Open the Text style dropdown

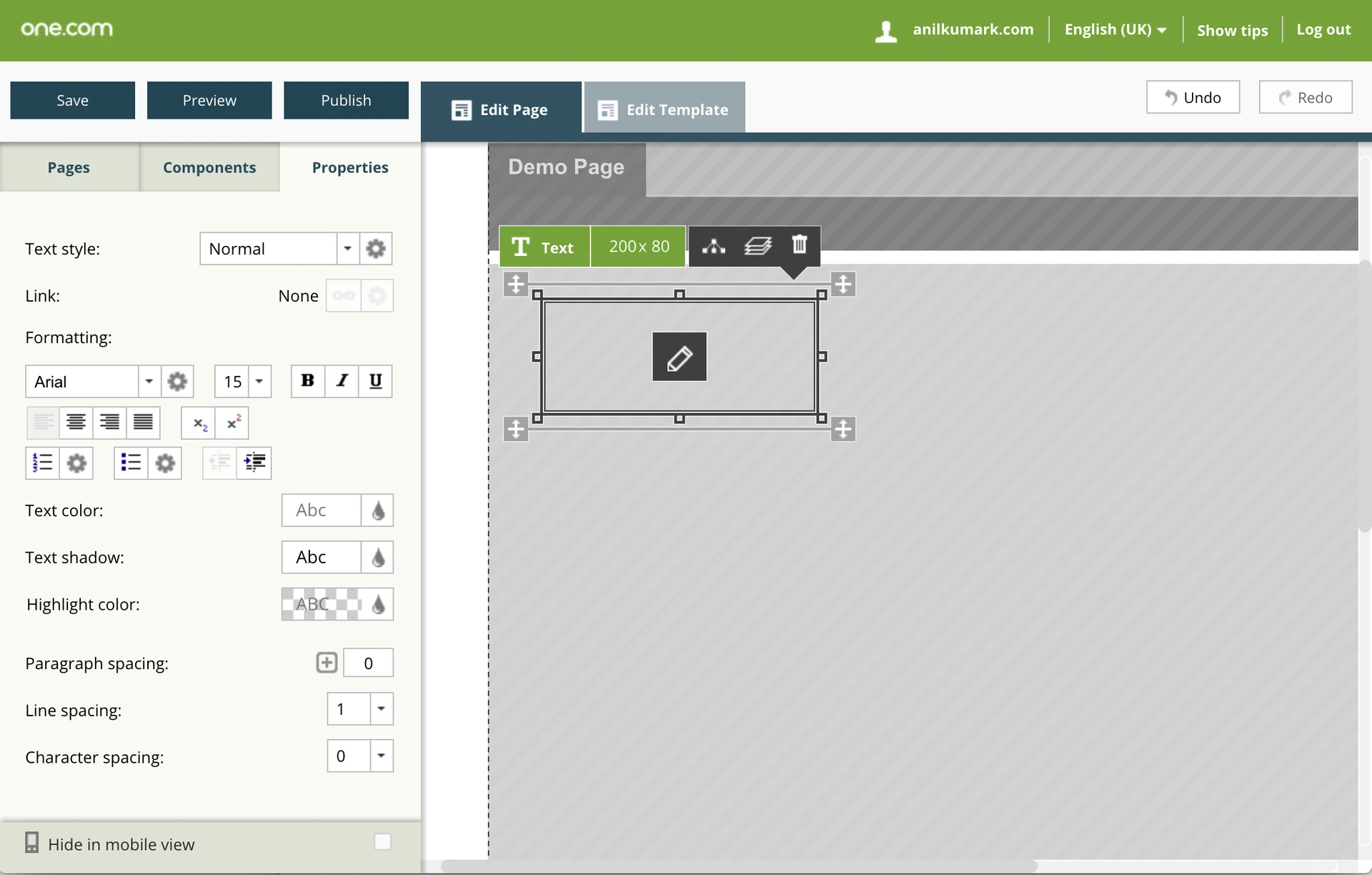click(x=347, y=249)
